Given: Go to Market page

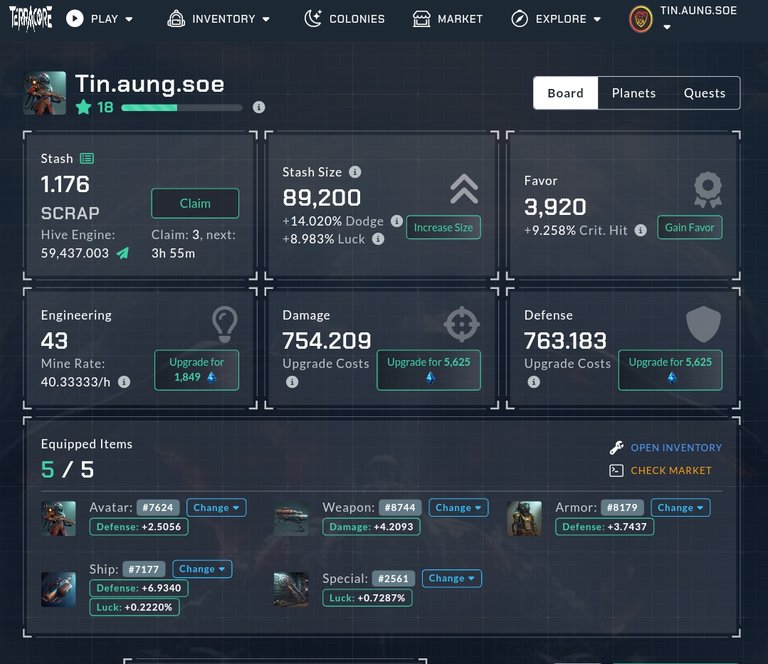Looking at the screenshot, I should click(447, 19).
